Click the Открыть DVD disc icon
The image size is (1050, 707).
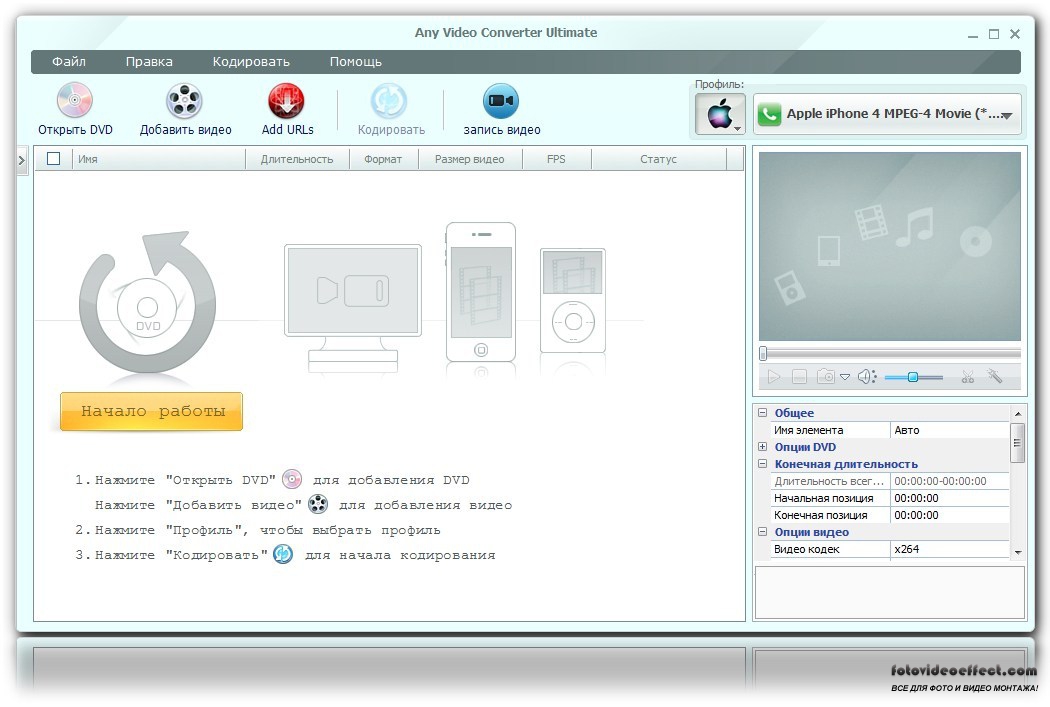click(x=74, y=100)
